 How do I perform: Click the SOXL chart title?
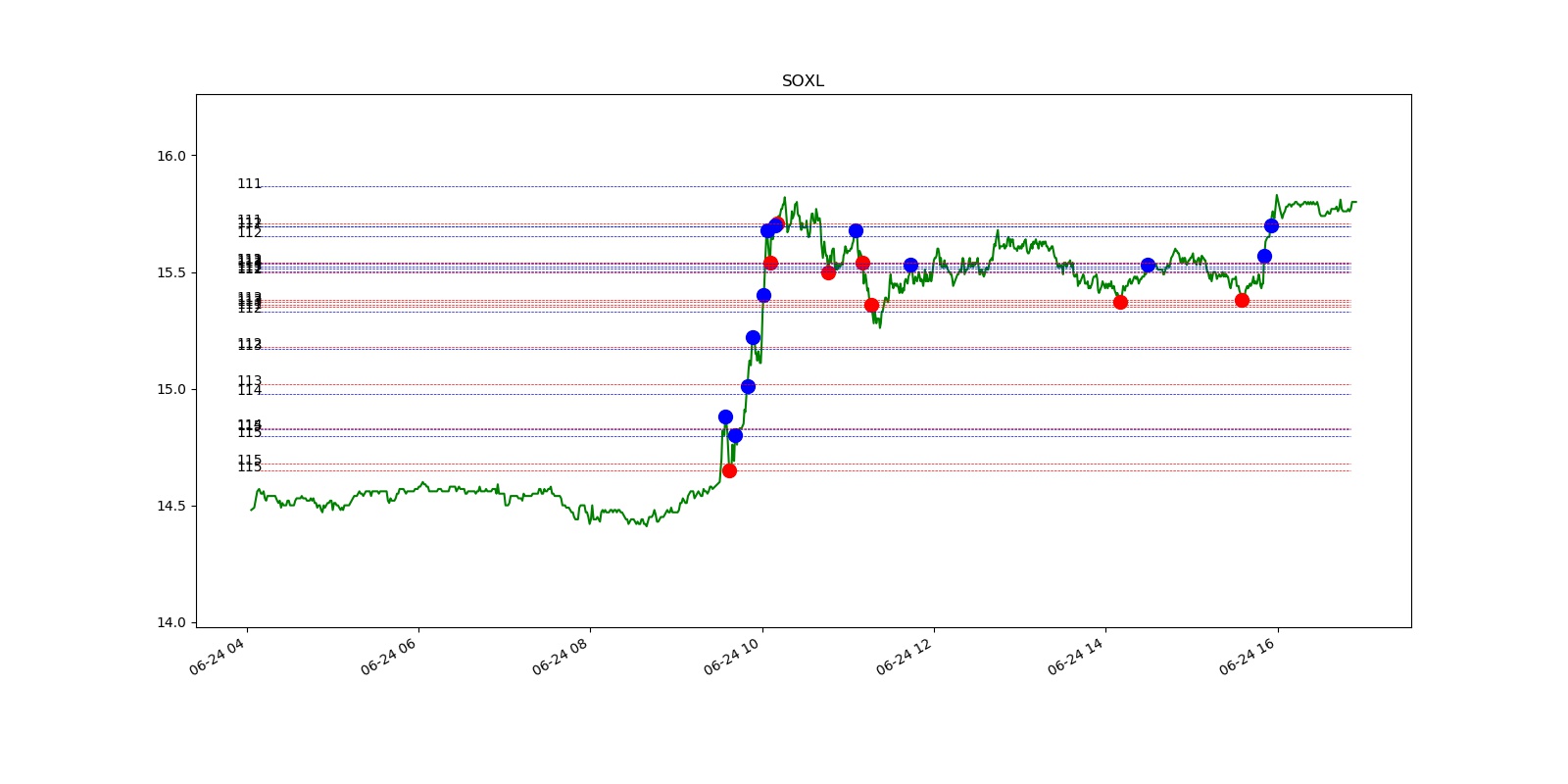point(803,81)
